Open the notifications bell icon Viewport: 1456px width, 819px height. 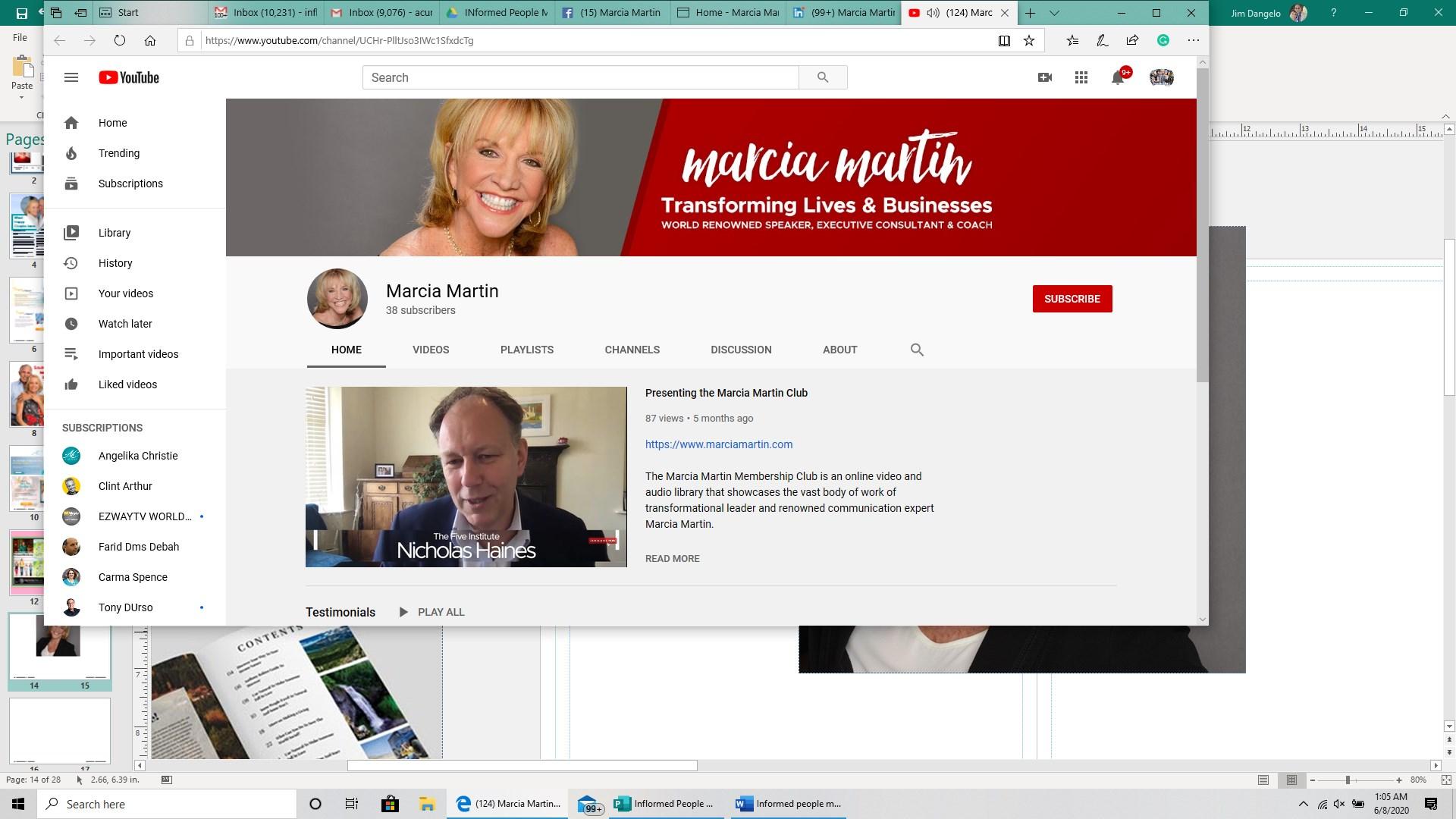1118,77
